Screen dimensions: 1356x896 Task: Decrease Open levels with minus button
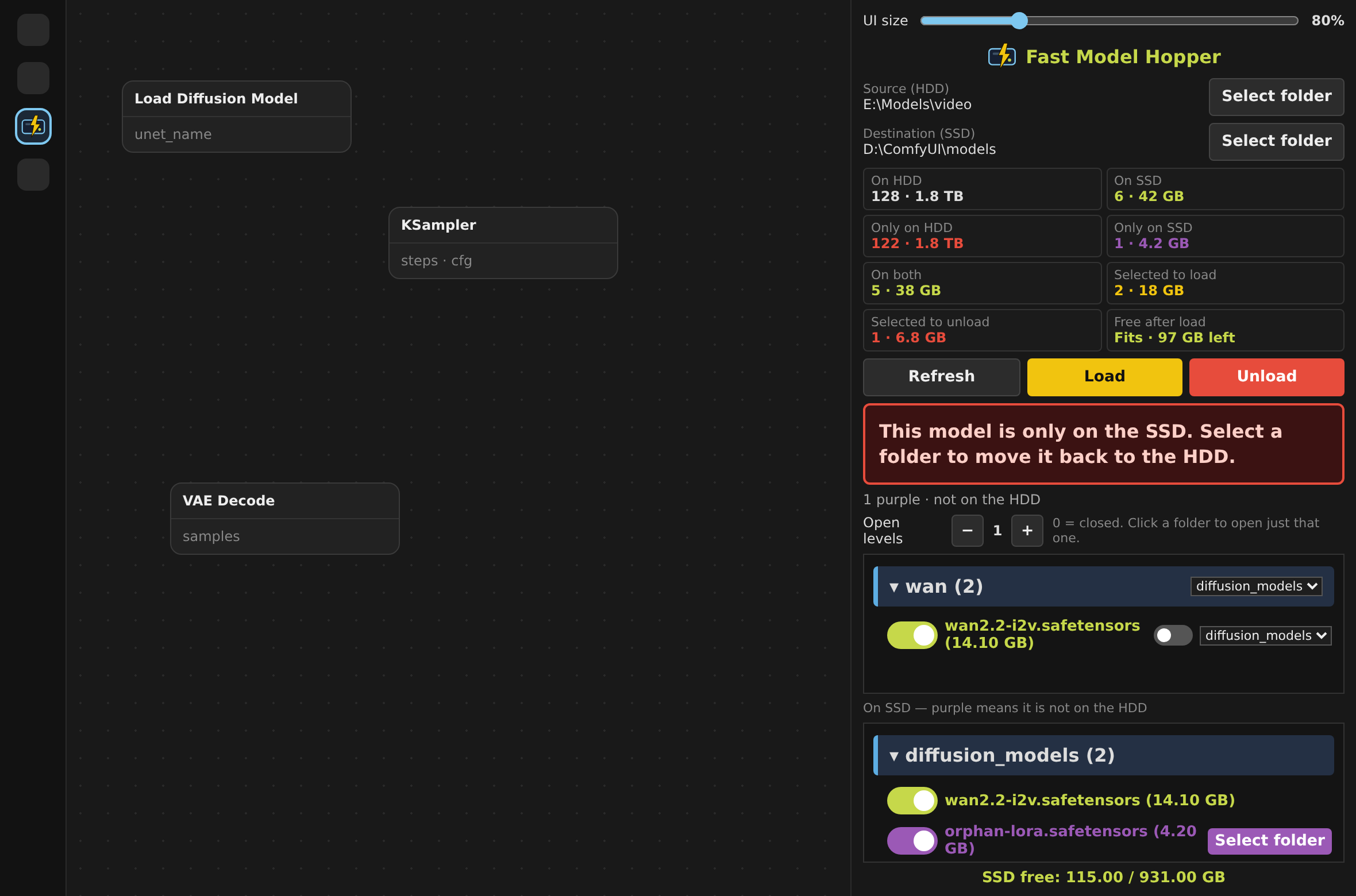(x=968, y=531)
